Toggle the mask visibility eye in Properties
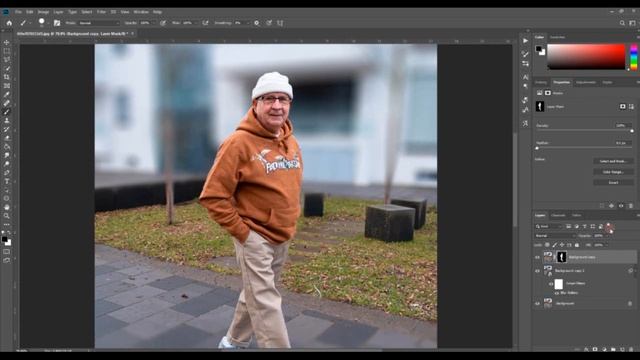This screenshot has width=640, height=360. tap(621, 206)
